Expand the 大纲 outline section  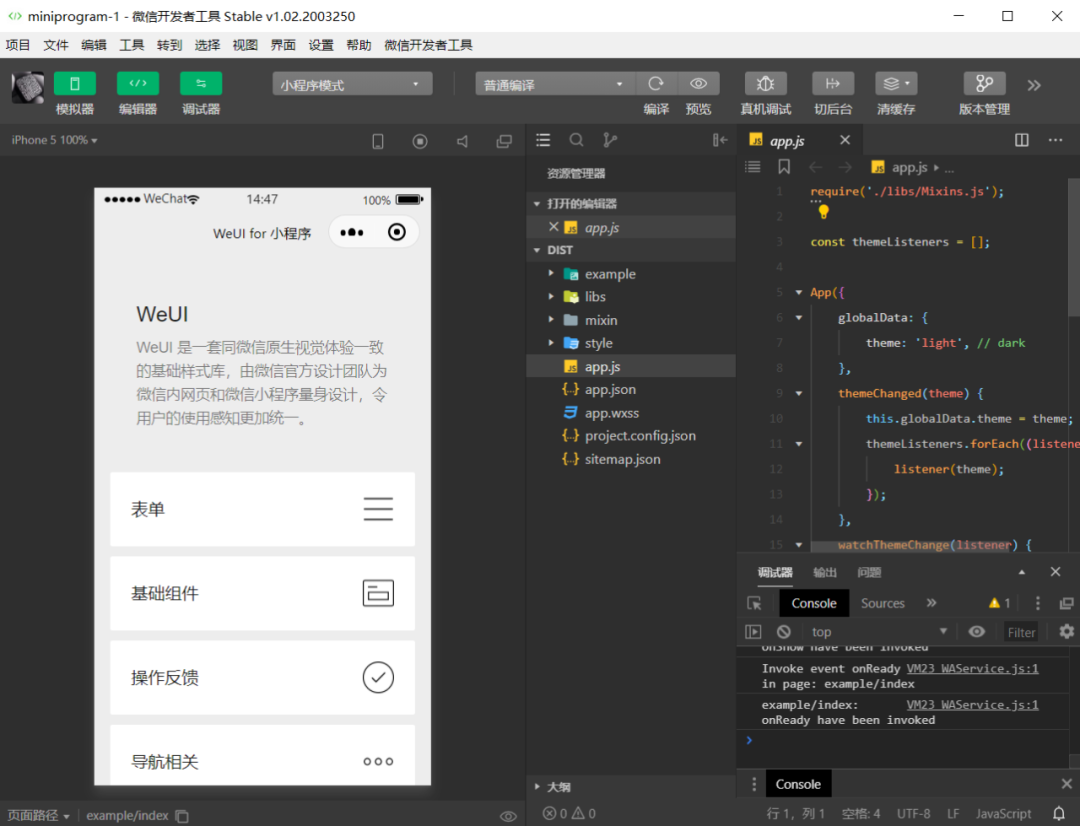pos(631,787)
